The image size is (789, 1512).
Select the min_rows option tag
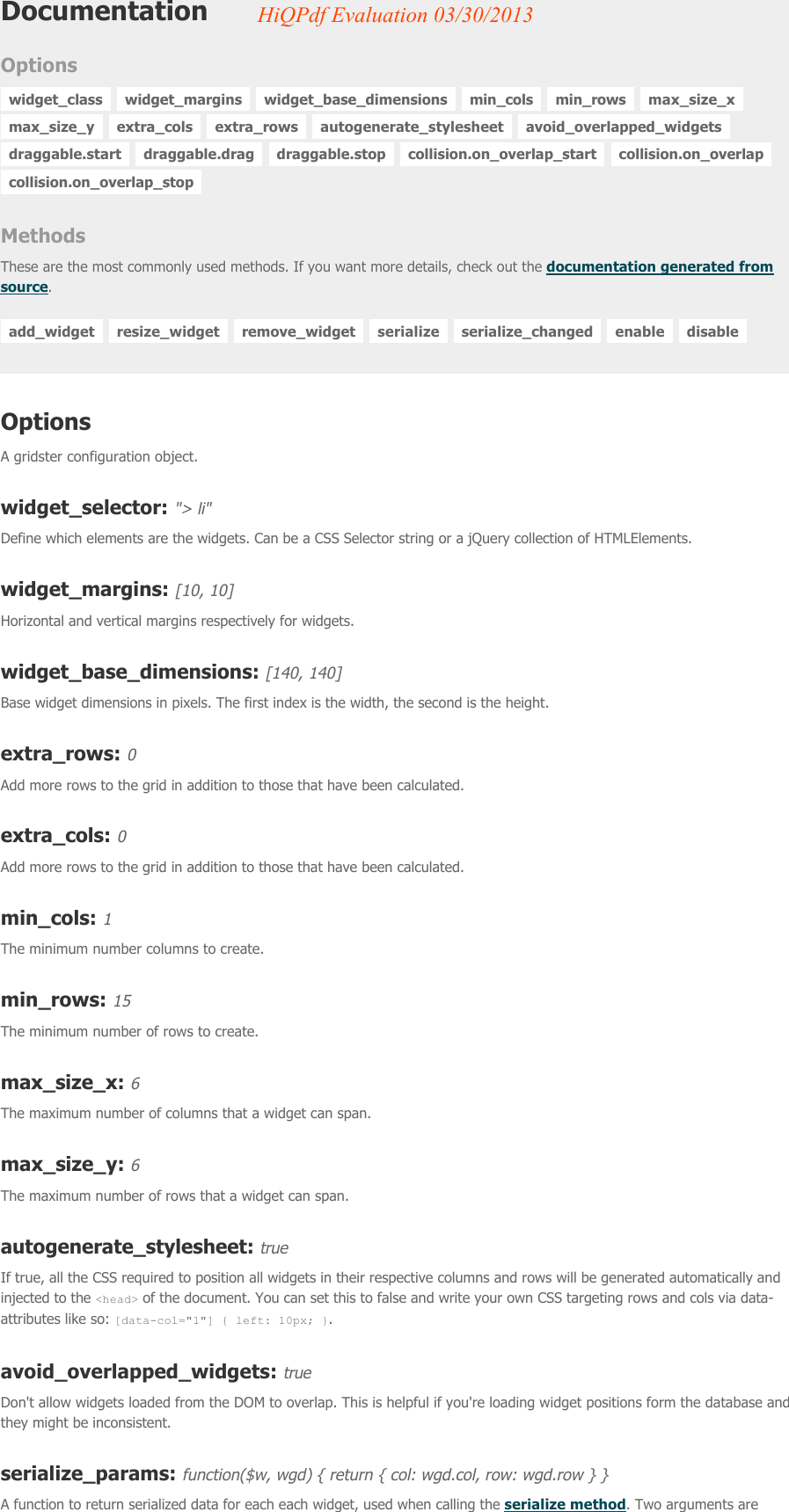[x=590, y=99]
